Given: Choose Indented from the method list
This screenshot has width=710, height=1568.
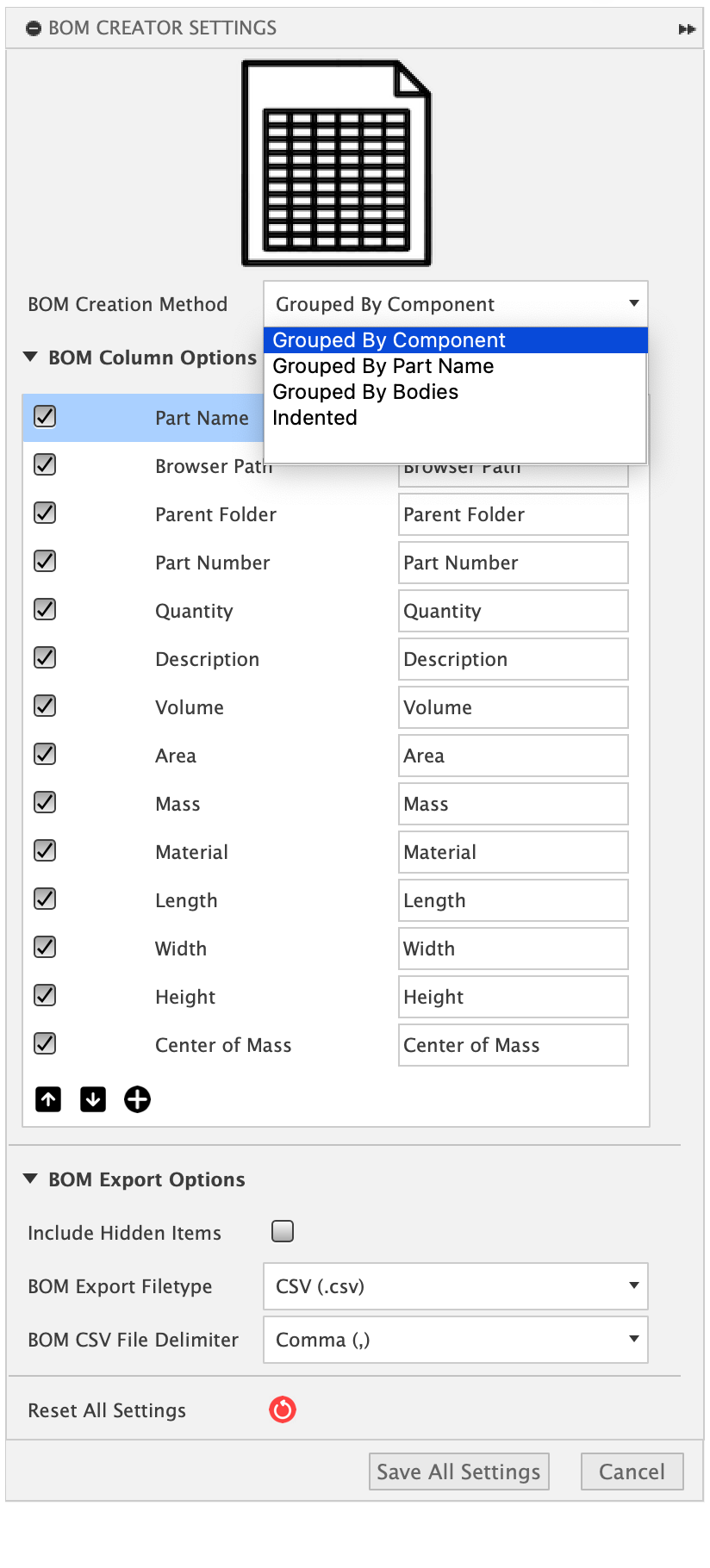Looking at the screenshot, I should [x=315, y=418].
